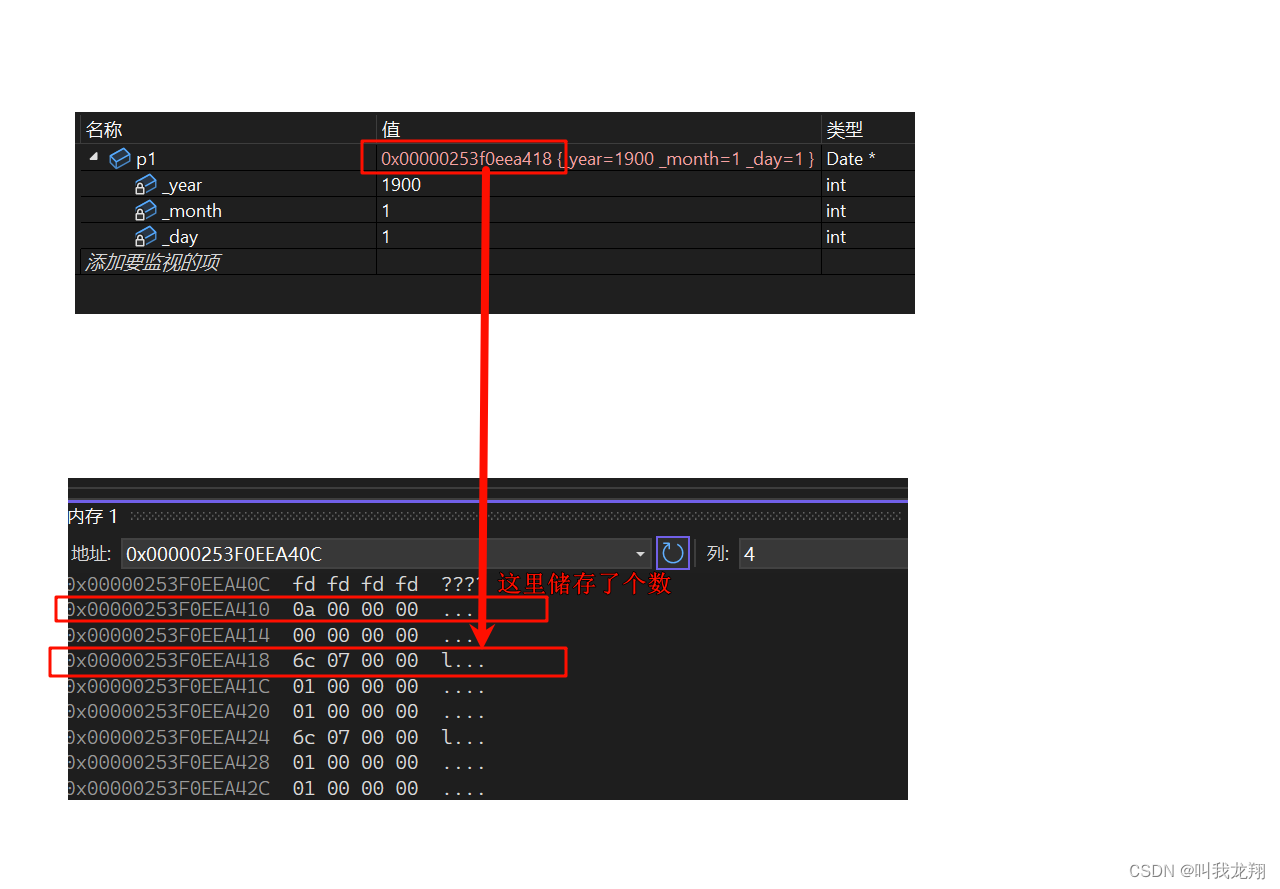Select the Memory 1 panel title
This screenshot has height=889, width=1280.
pyautogui.click(x=93, y=516)
